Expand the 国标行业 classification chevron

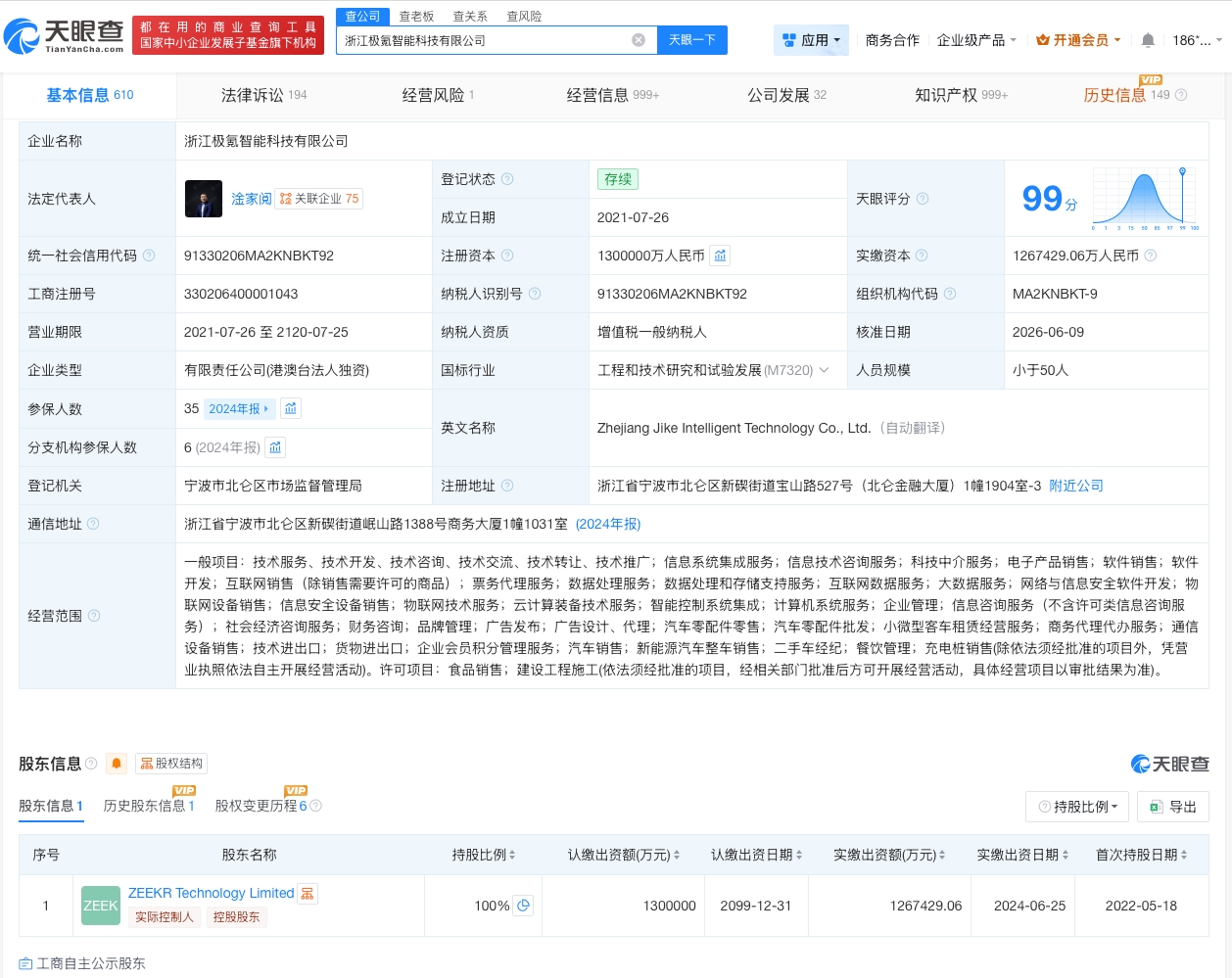824,370
